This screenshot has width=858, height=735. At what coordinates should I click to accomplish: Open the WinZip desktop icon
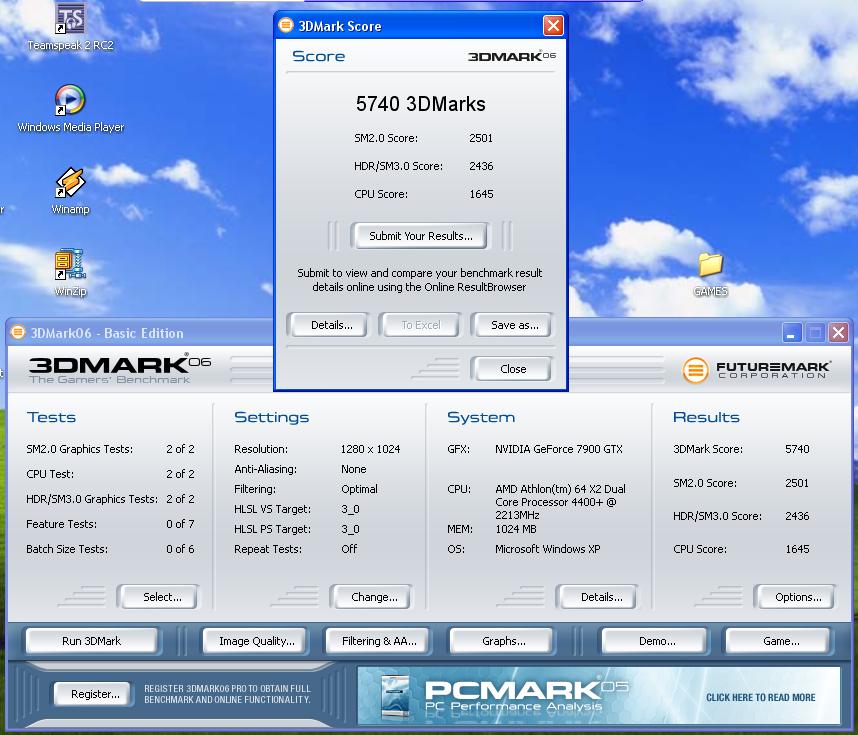pyautogui.click(x=71, y=273)
